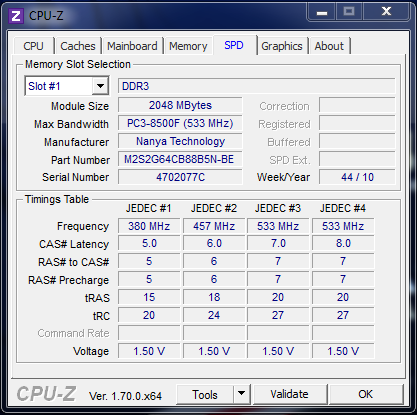Screen dimensions: 417x415
Task: Open the Tools dropdown arrow
Action: 242,394
